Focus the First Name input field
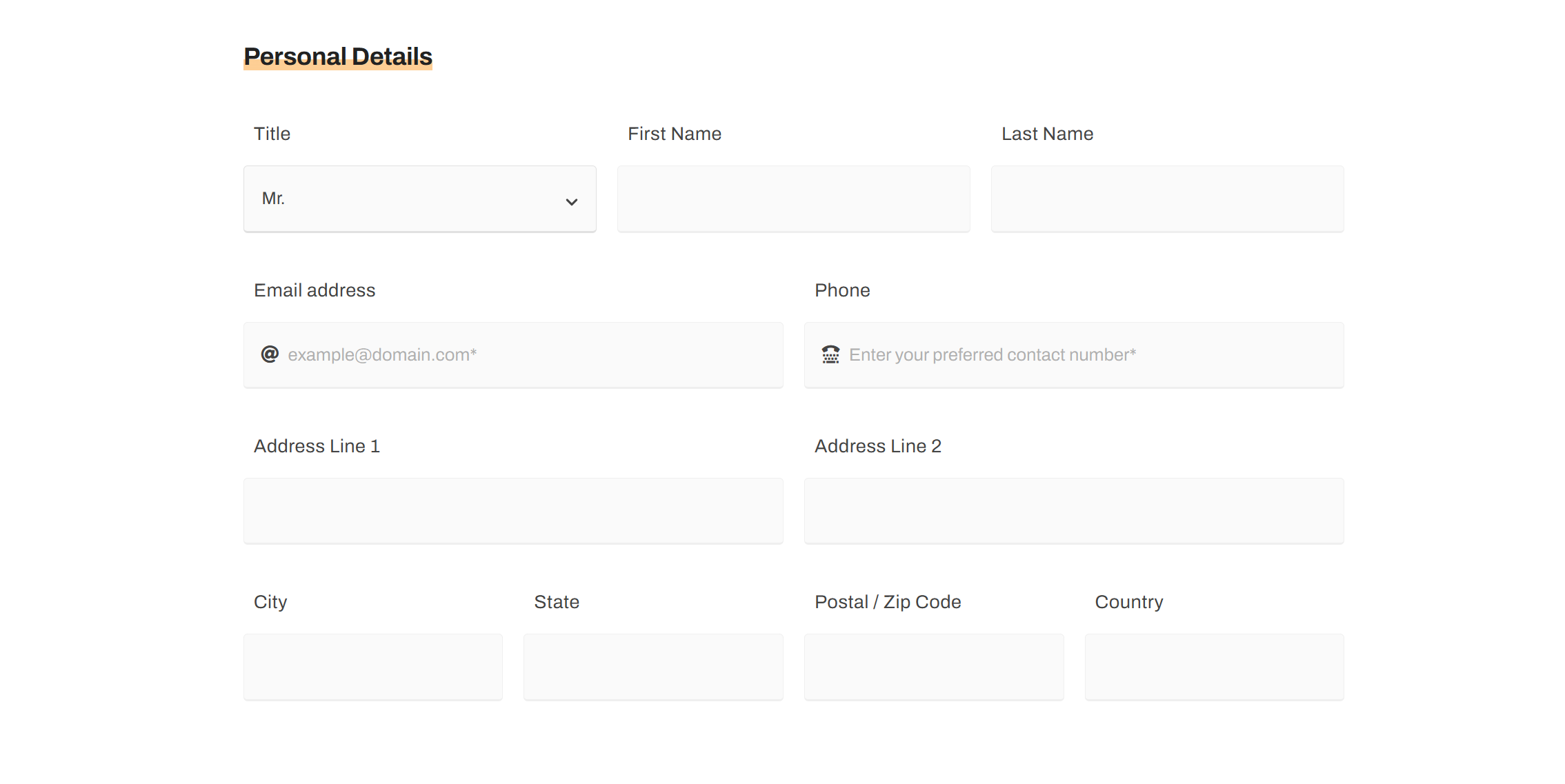The height and width of the screenshot is (784, 1565). (x=793, y=199)
